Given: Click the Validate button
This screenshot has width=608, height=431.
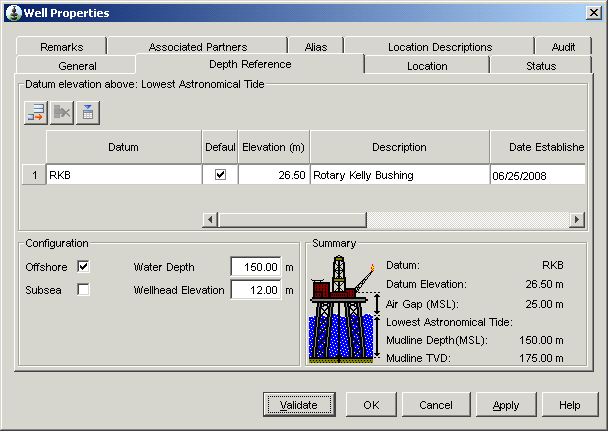Looking at the screenshot, I should point(299,405).
